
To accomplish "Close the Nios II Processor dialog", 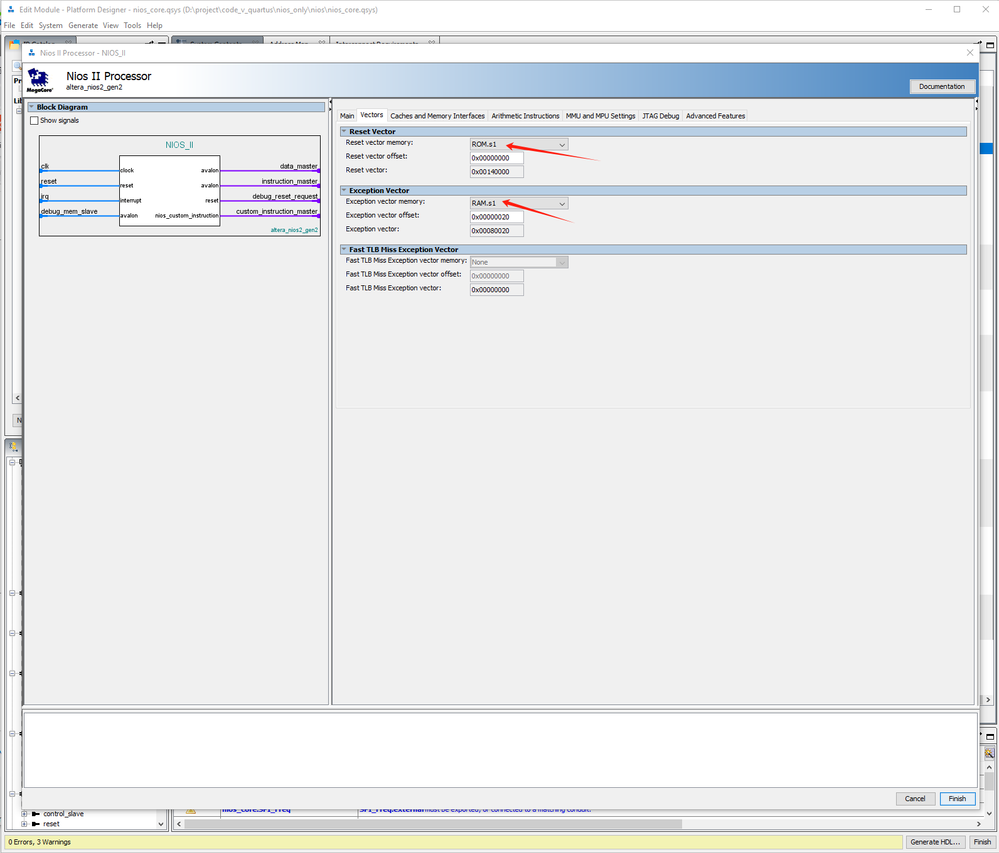I will 970,53.
